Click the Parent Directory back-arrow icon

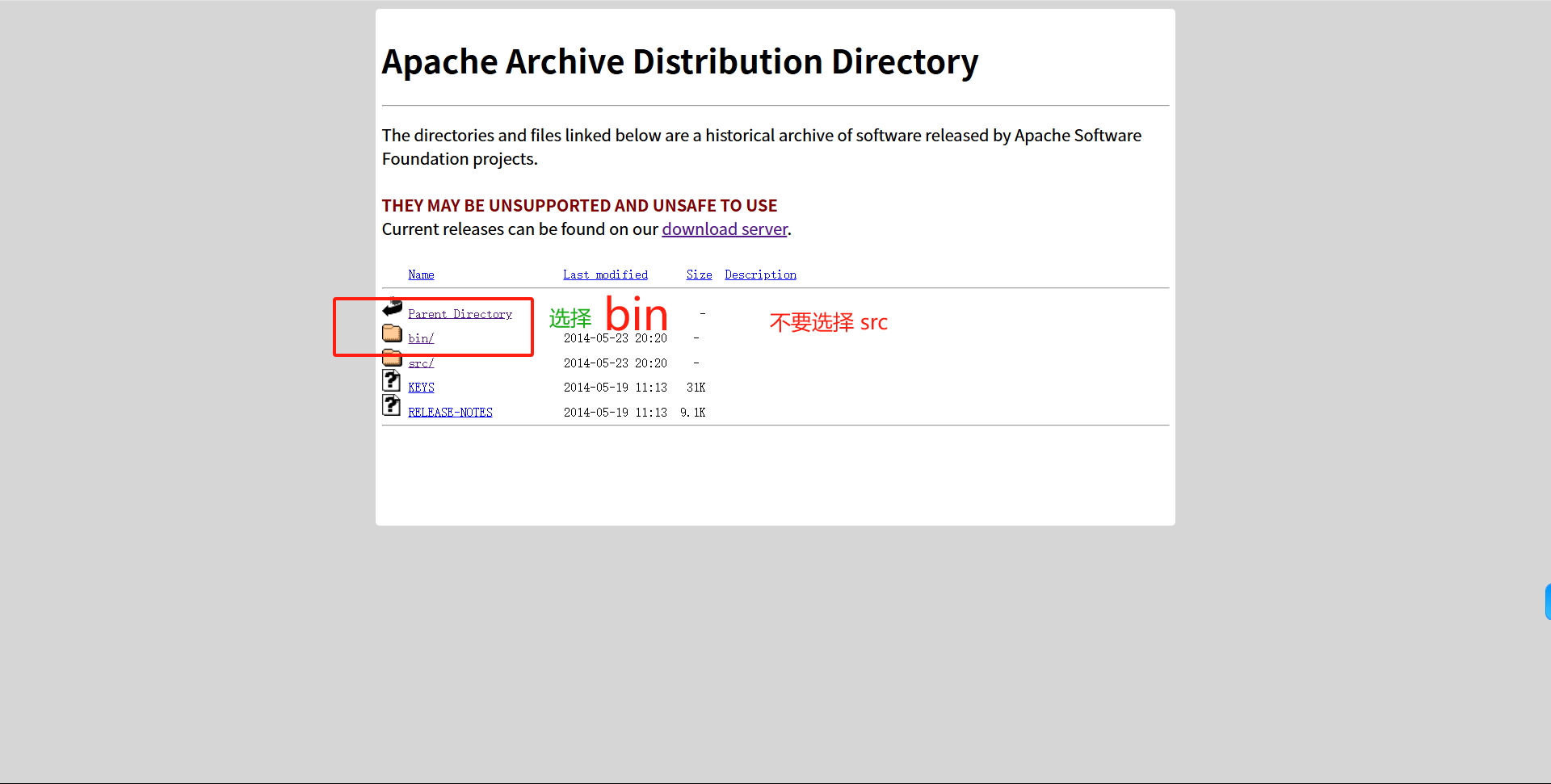[x=393, y=307]
